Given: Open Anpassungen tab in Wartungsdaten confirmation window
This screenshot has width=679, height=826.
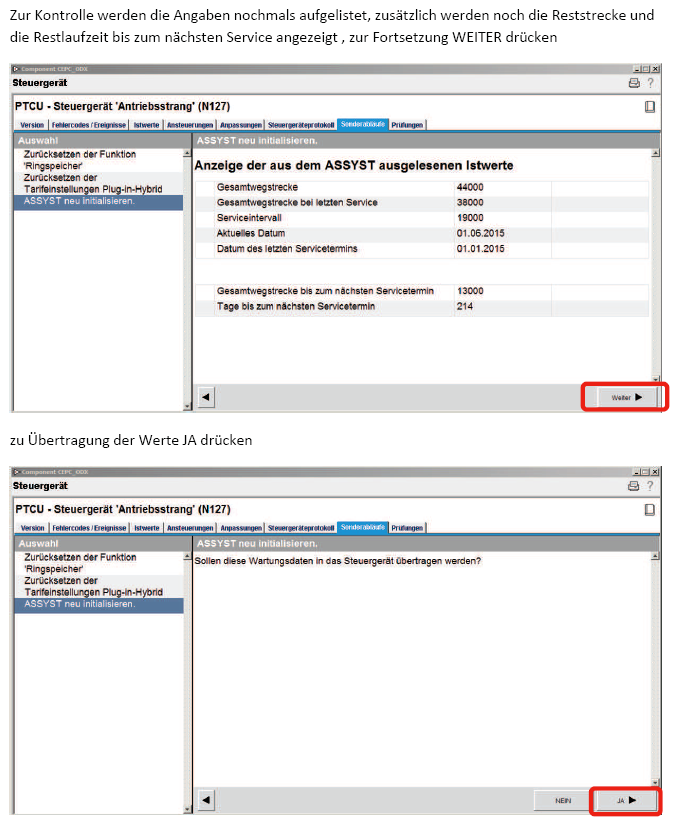Looking at the screenshot, I should (241, 528).
